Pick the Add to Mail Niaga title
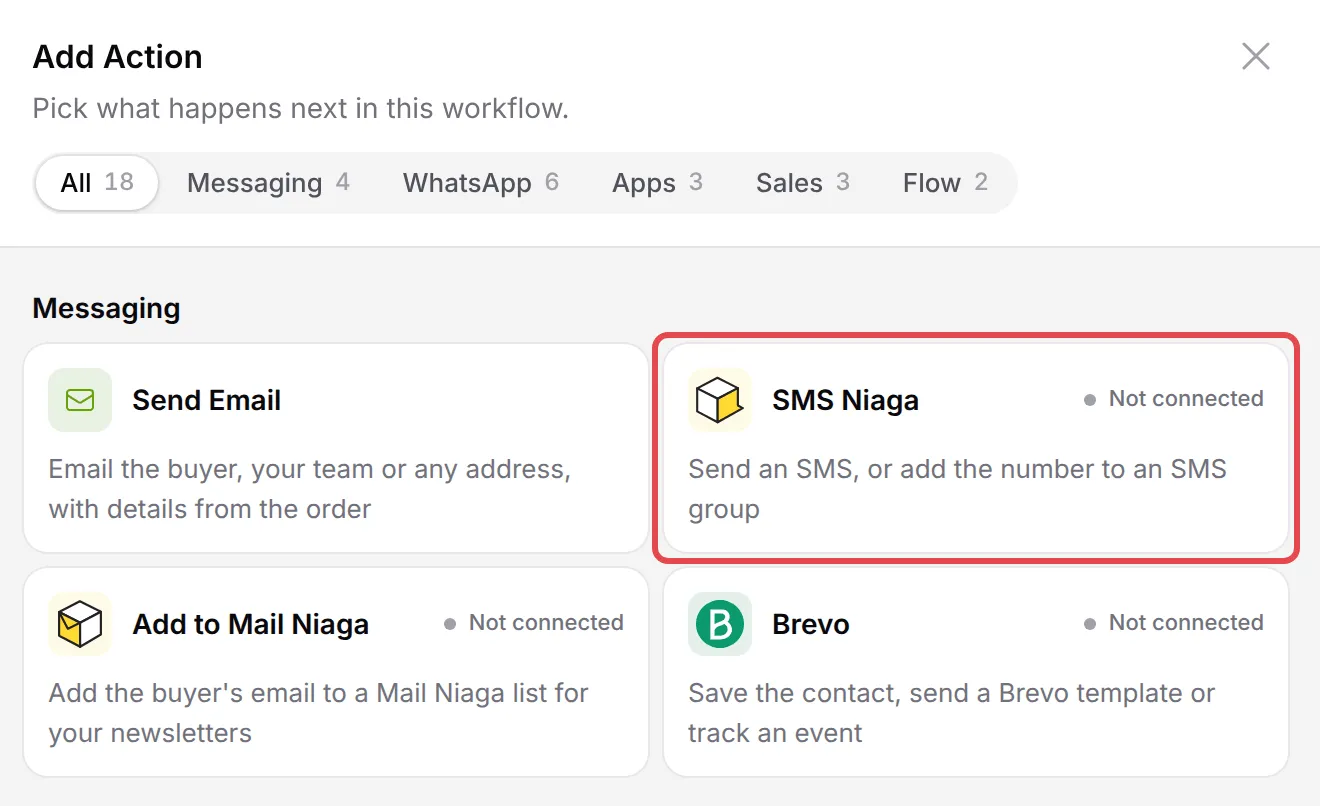This screenshot has height=806, width=1320. (251, 624)
